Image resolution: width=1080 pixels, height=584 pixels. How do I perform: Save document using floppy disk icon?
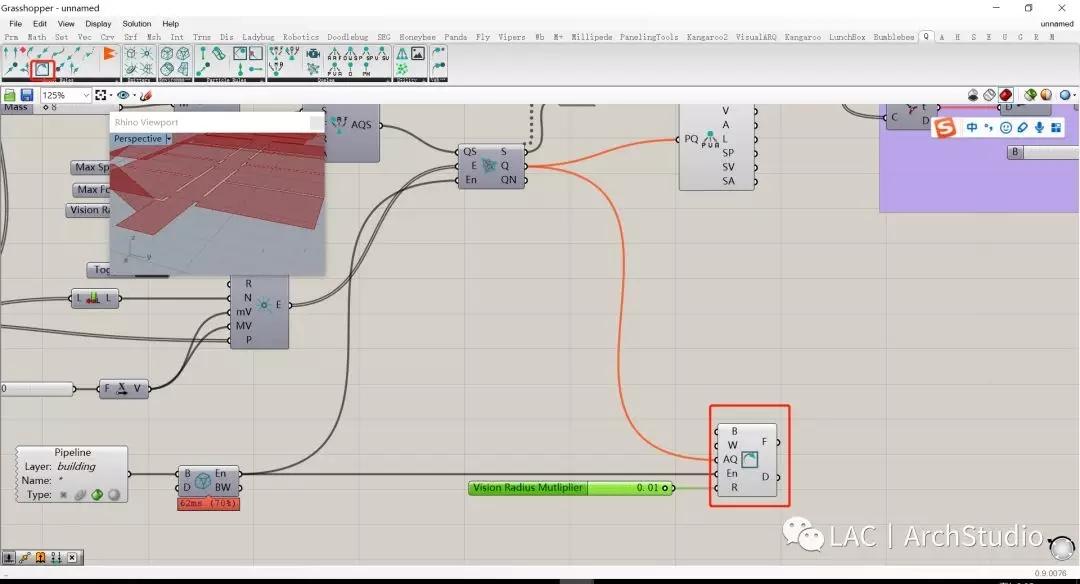(x=27, y=95)
